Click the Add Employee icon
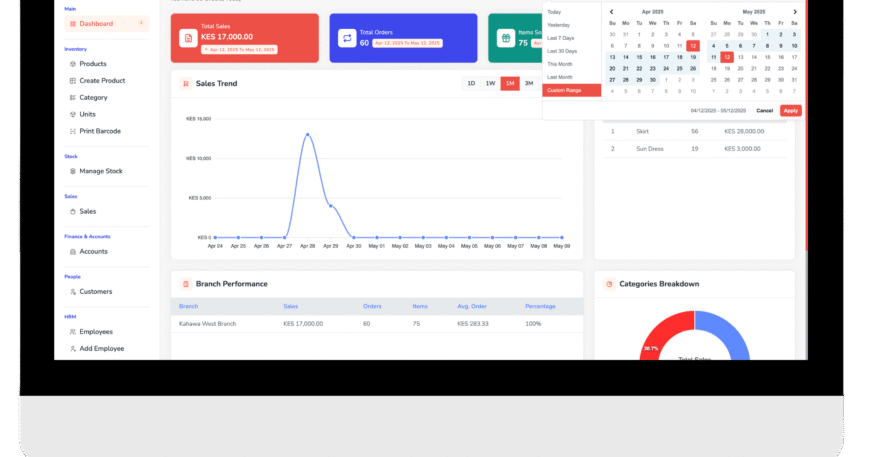870x457 pixels. [73, 349]
